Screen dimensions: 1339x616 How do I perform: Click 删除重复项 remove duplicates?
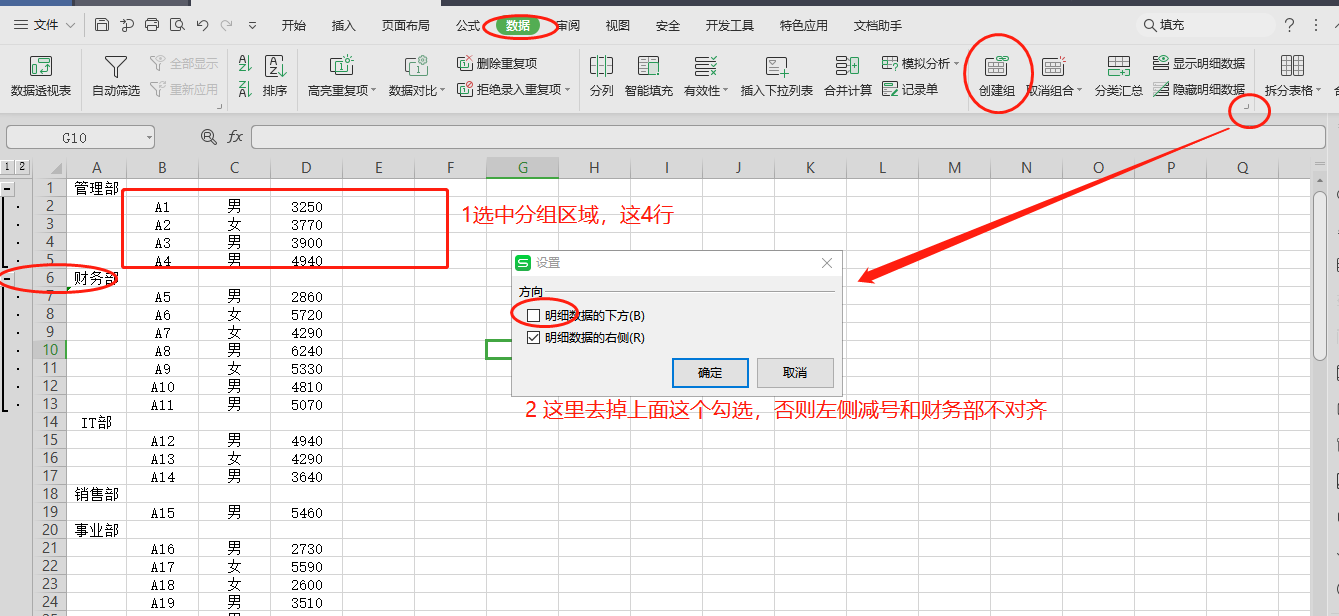pos(497,63)
